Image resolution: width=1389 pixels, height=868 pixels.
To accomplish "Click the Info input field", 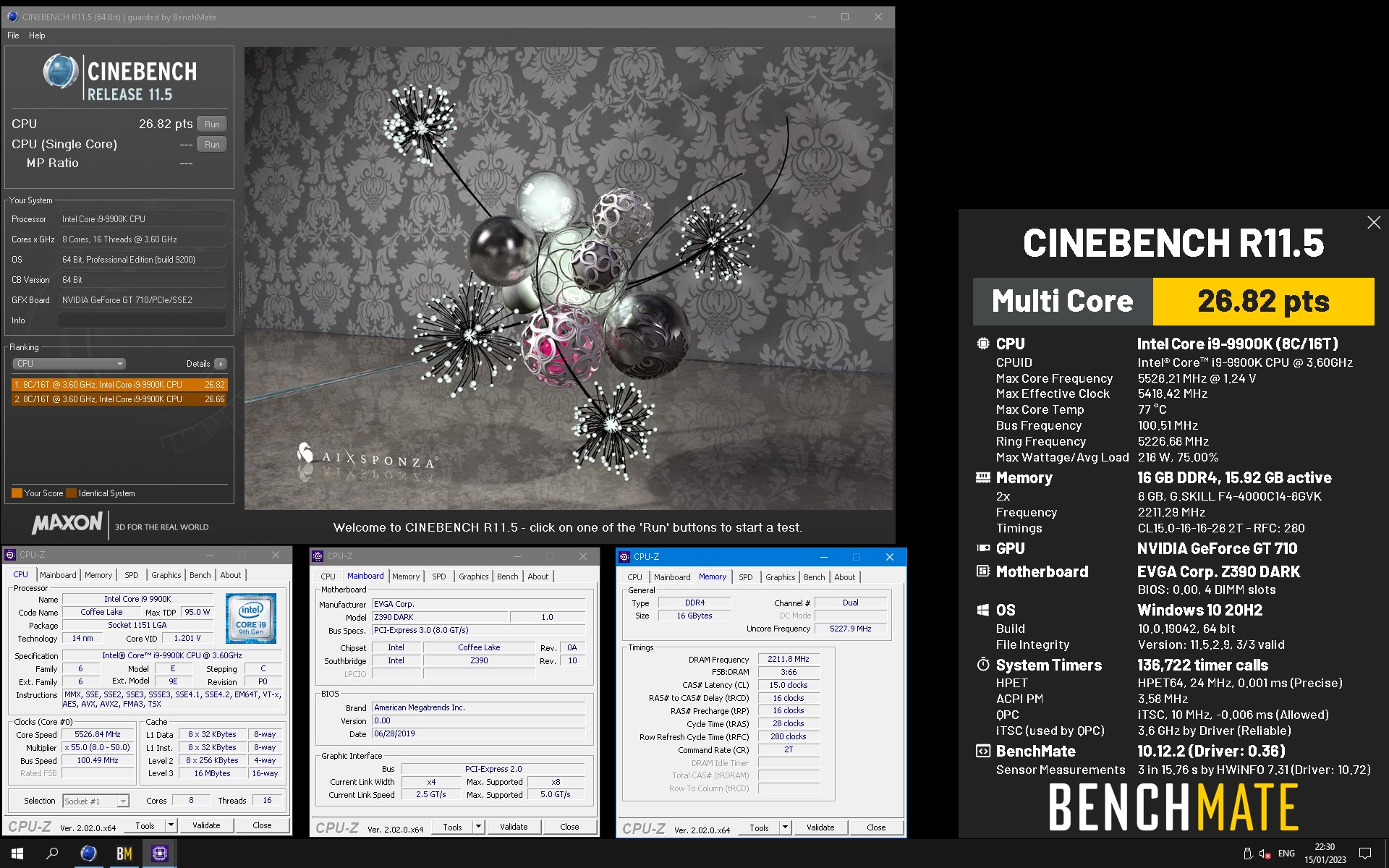I will pos(143,320).
